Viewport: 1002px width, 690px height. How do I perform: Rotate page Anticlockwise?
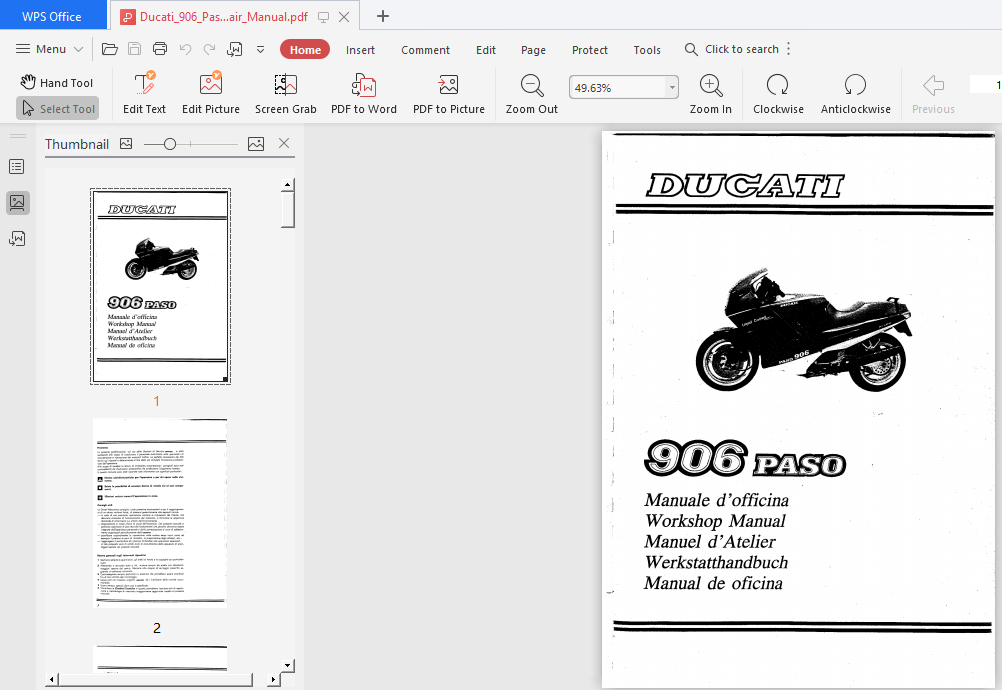pos(855,93)
